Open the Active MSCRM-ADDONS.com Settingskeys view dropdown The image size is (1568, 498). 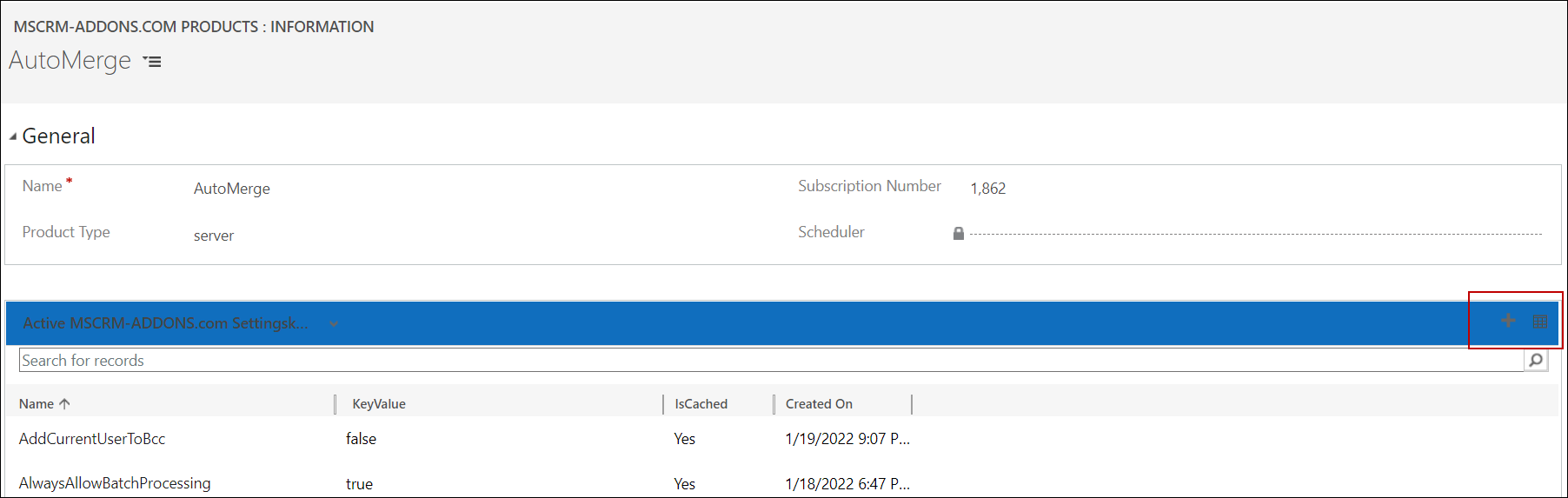(x=334, y=324)
